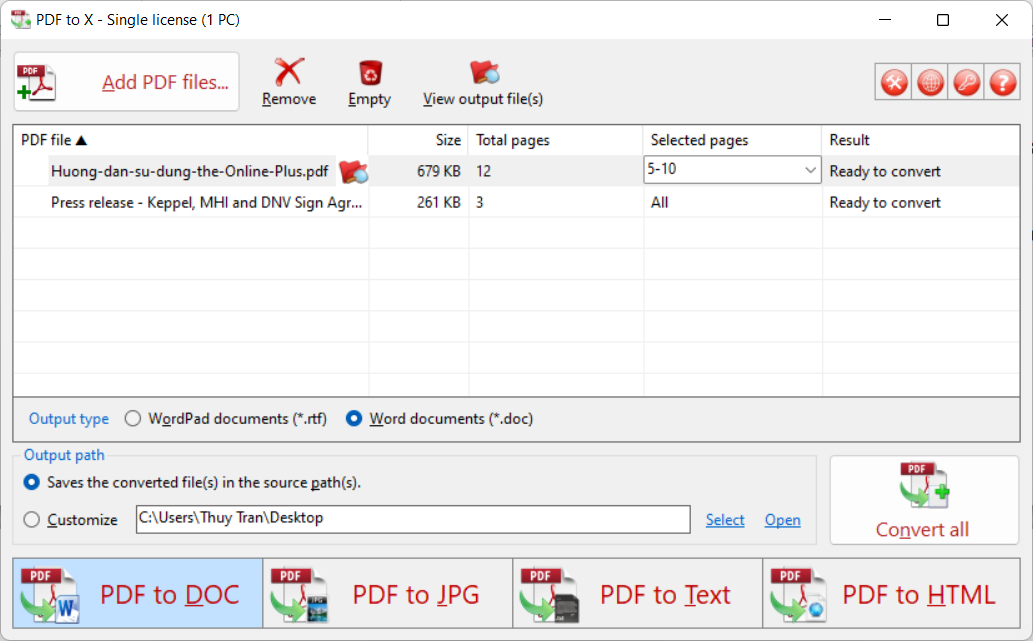Open license registration with the key icon
The width and height of the screenshot is (1033, 641).
966,82
